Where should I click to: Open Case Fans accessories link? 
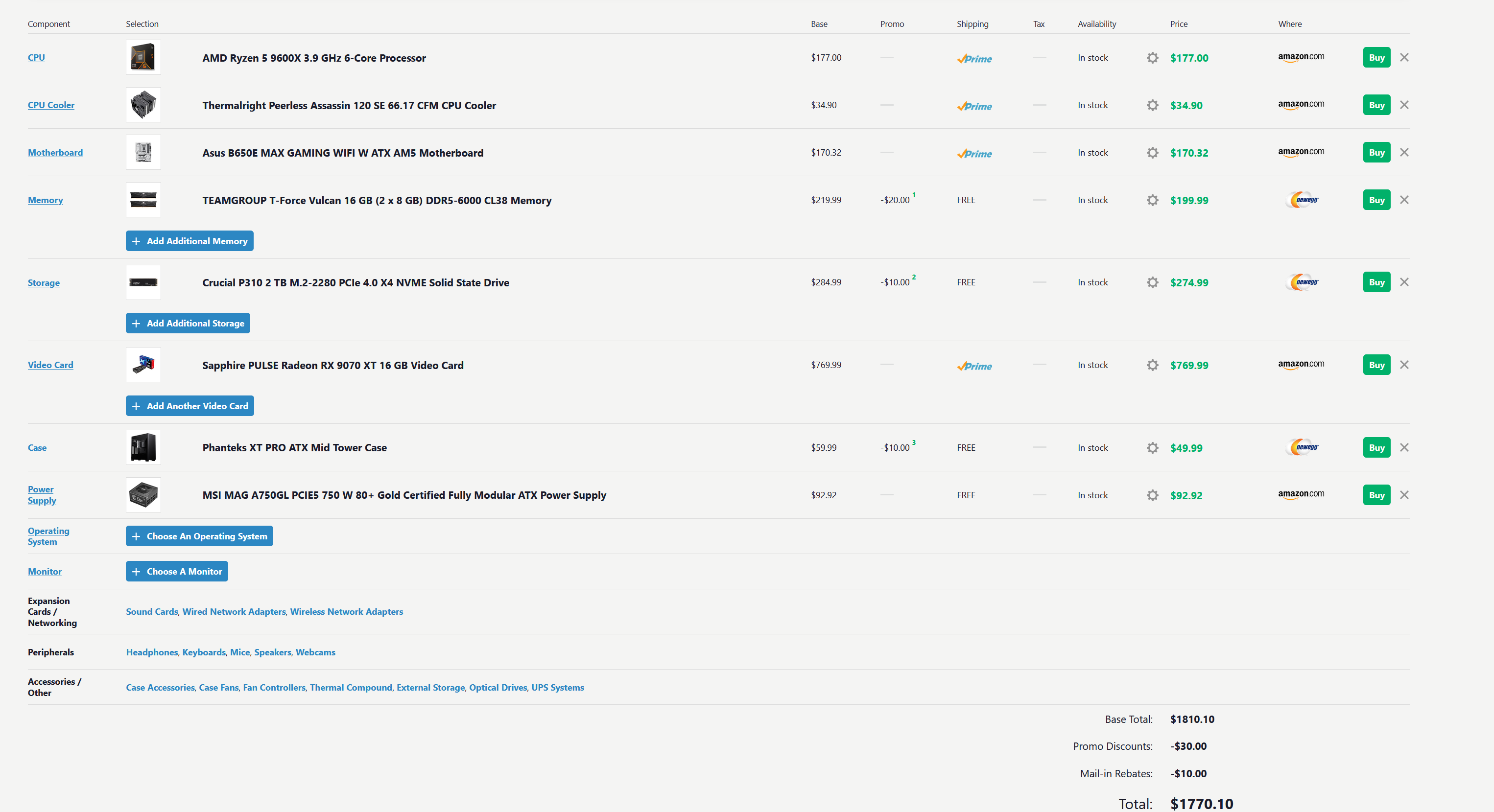(x=219, y=687)
